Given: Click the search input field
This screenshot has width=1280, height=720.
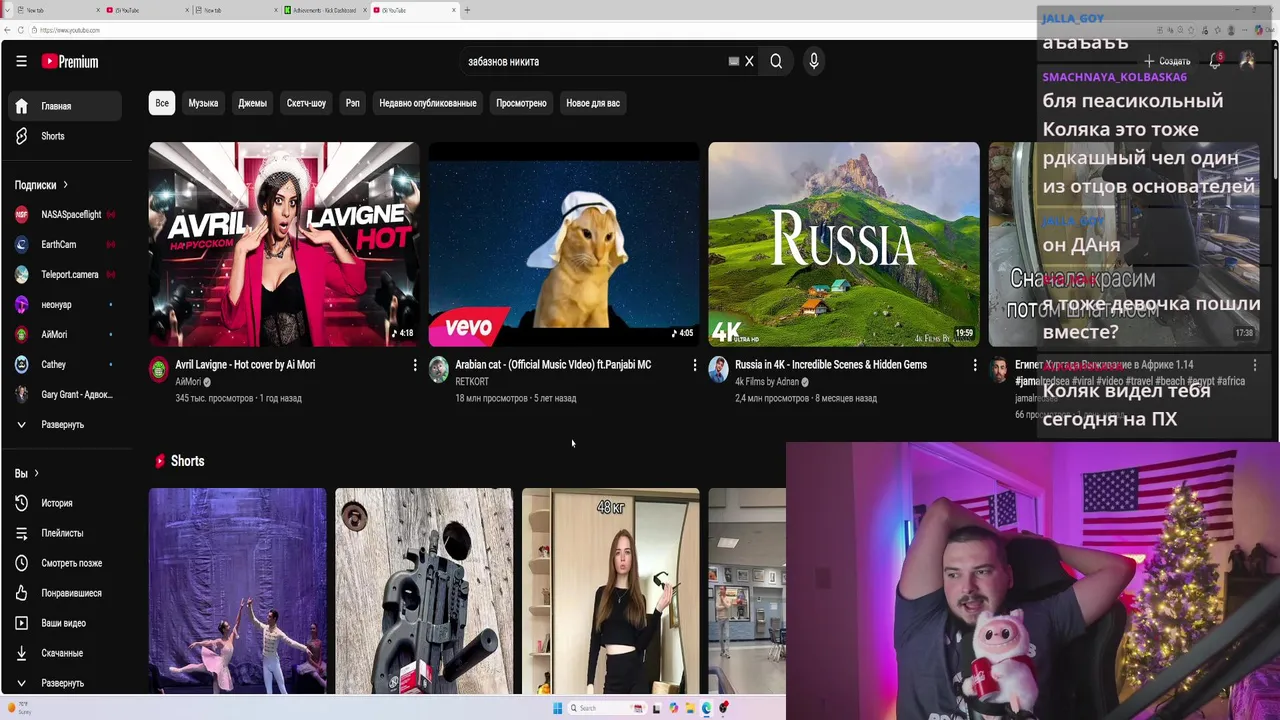Looking at the screenshot, I should tap(595, 61).
